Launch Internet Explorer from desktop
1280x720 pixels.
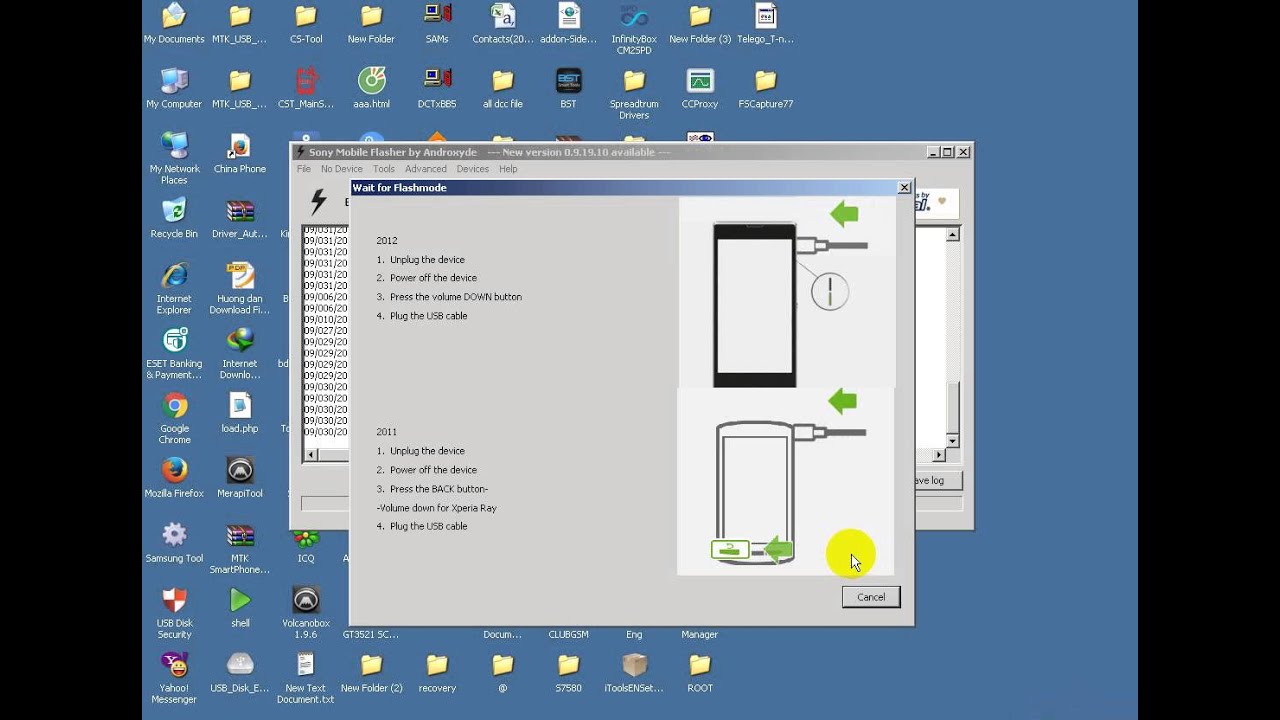click(174, 289)
